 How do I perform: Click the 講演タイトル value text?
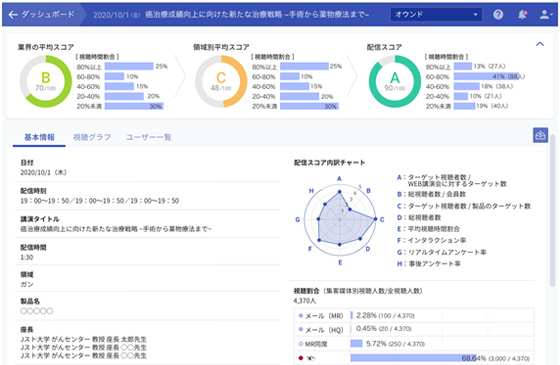(116, 229)
